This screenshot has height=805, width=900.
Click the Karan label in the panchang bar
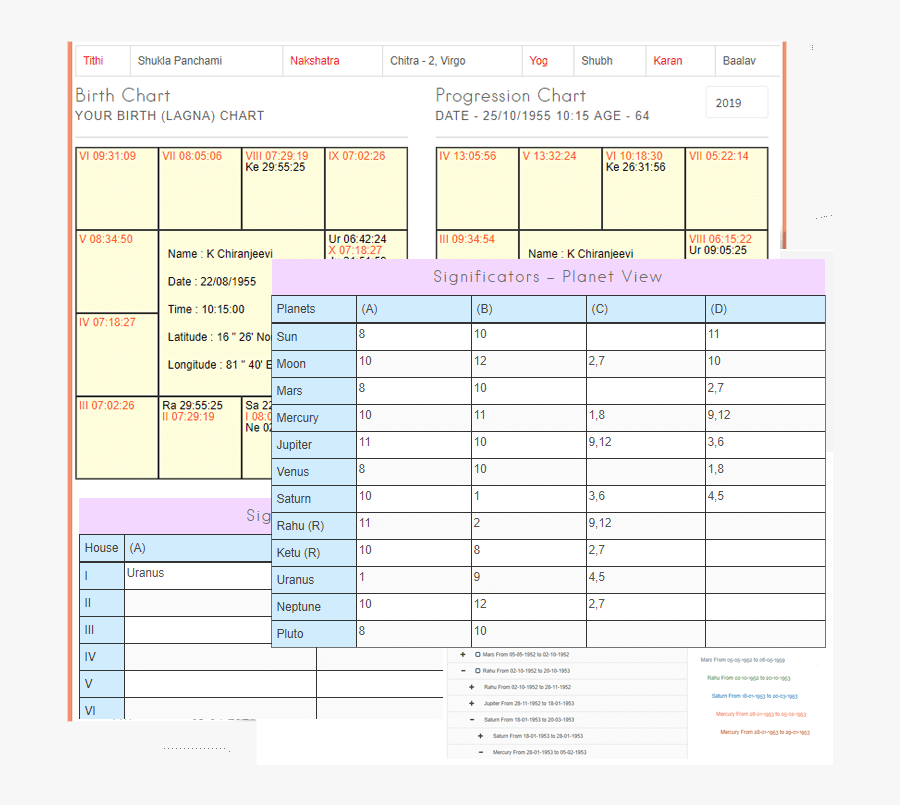667,61
